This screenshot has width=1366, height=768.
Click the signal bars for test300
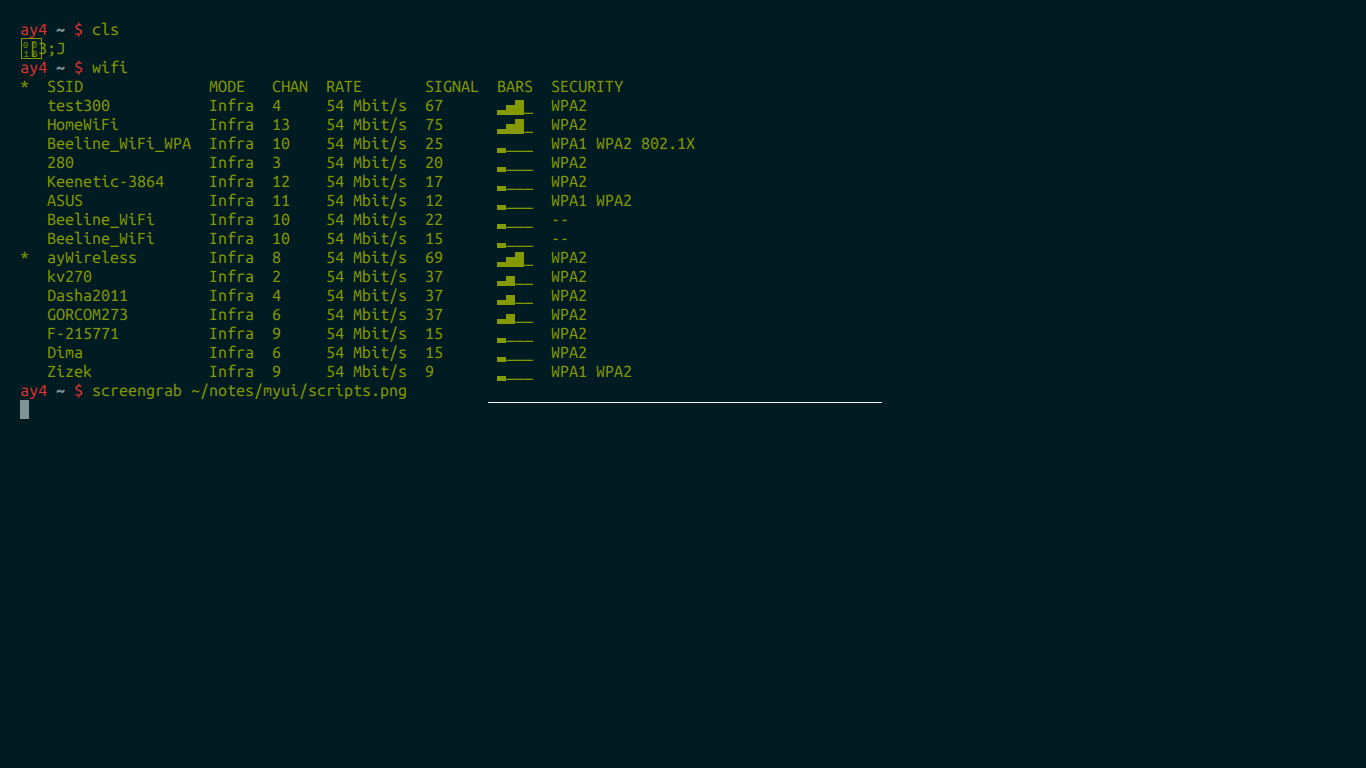[514, 107]
